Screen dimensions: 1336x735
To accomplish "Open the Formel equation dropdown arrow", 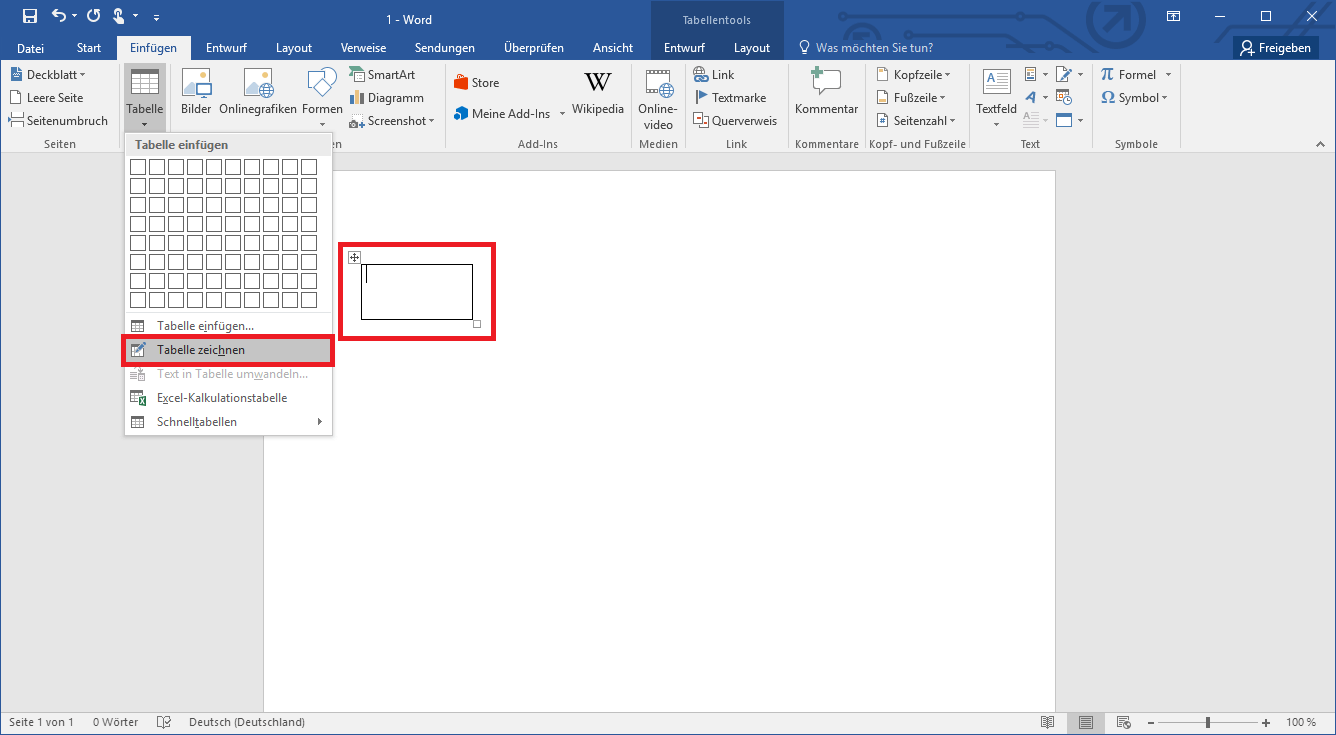I will pyautogui.click(x=1168, y=75).
